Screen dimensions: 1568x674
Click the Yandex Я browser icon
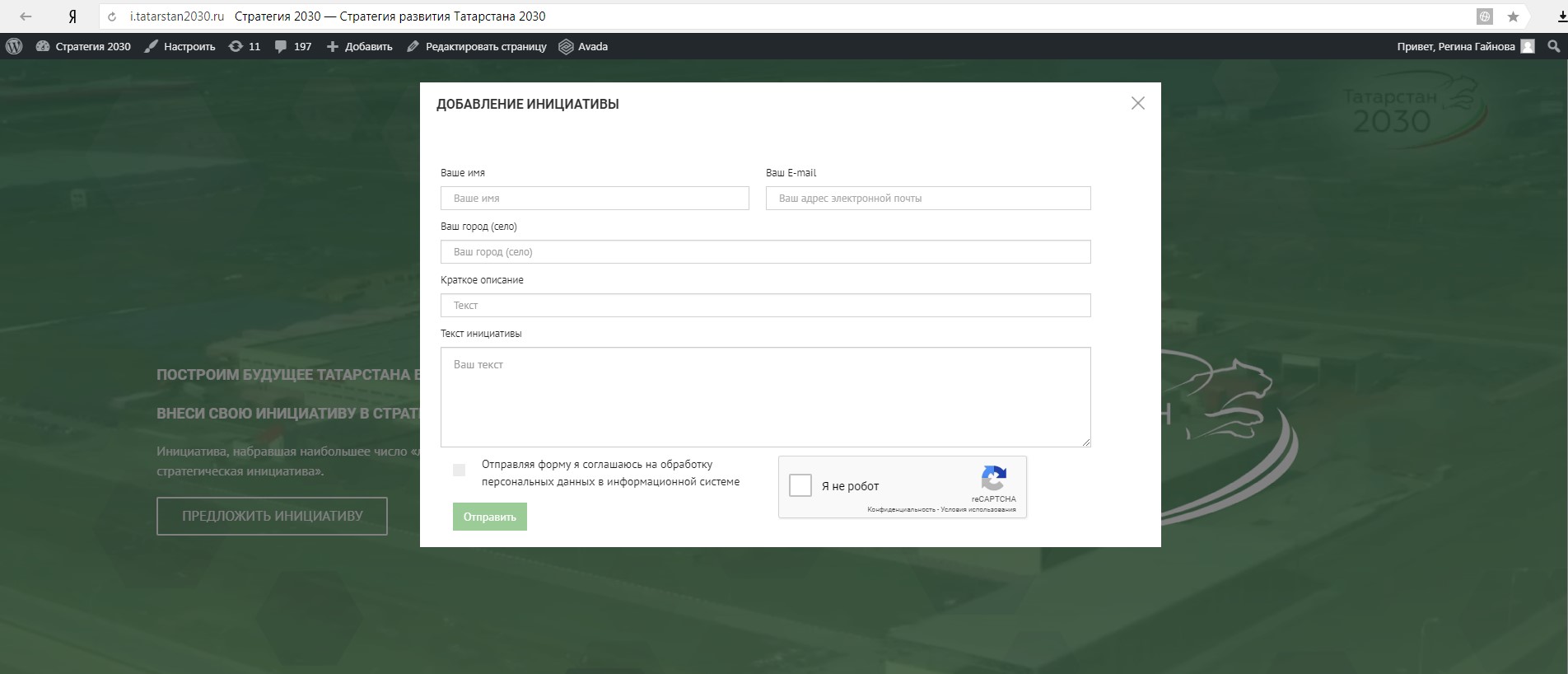72,16
